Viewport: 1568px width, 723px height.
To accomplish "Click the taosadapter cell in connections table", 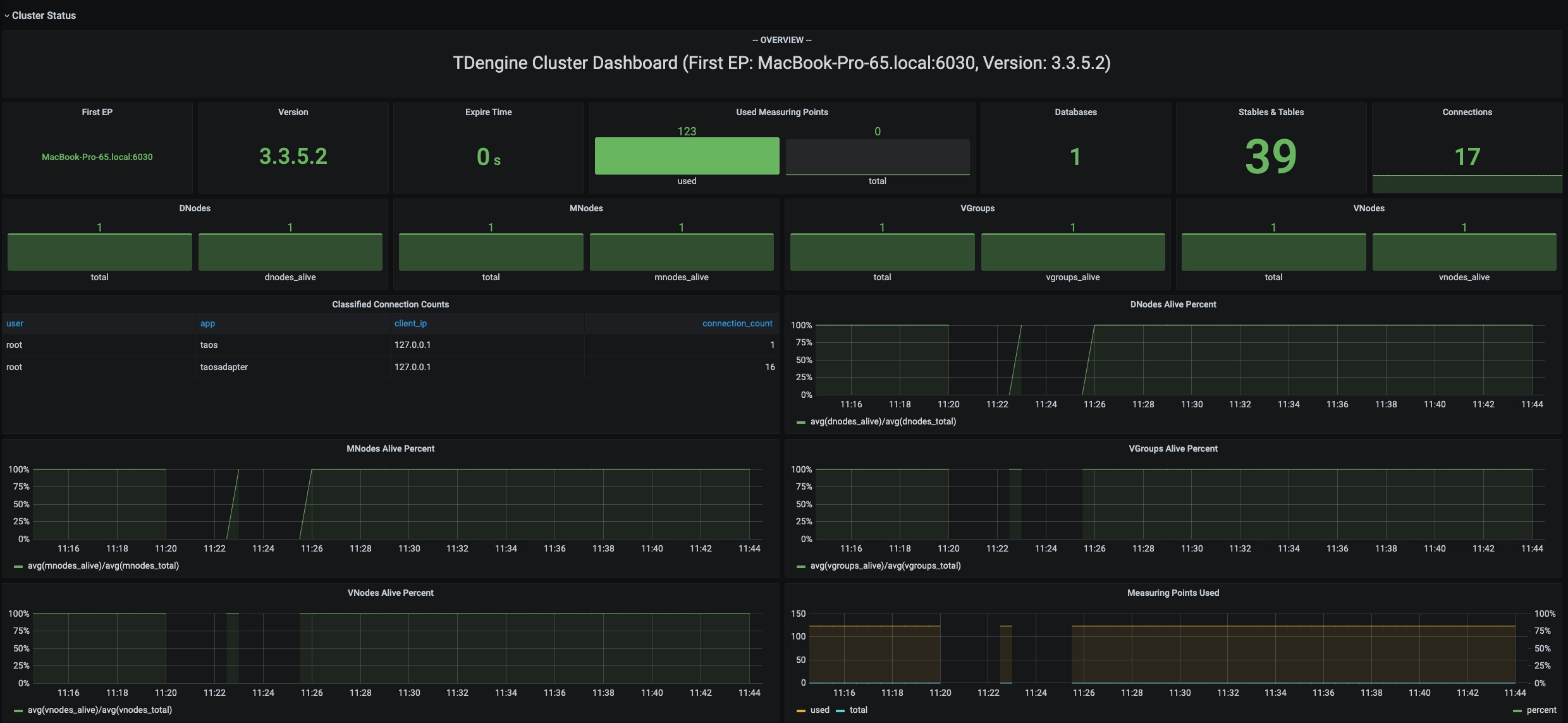I will point(224,367).
